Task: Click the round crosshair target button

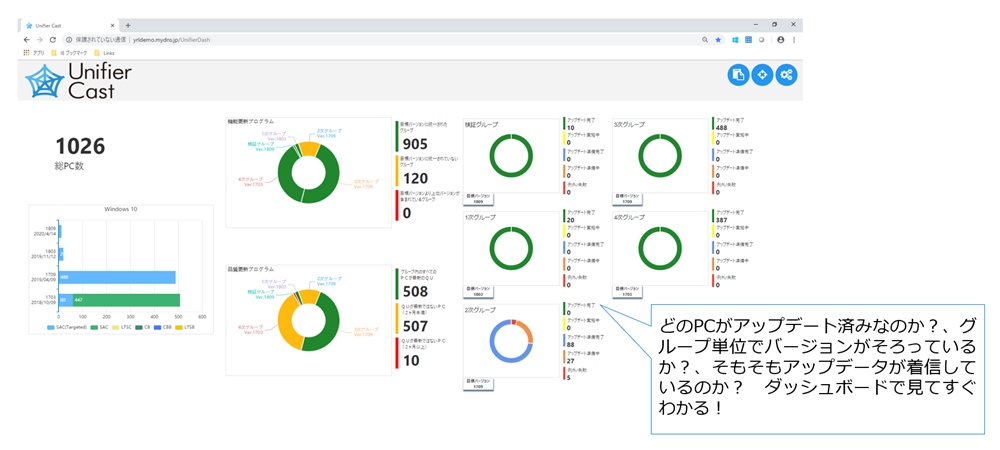Action: (761, 75)
